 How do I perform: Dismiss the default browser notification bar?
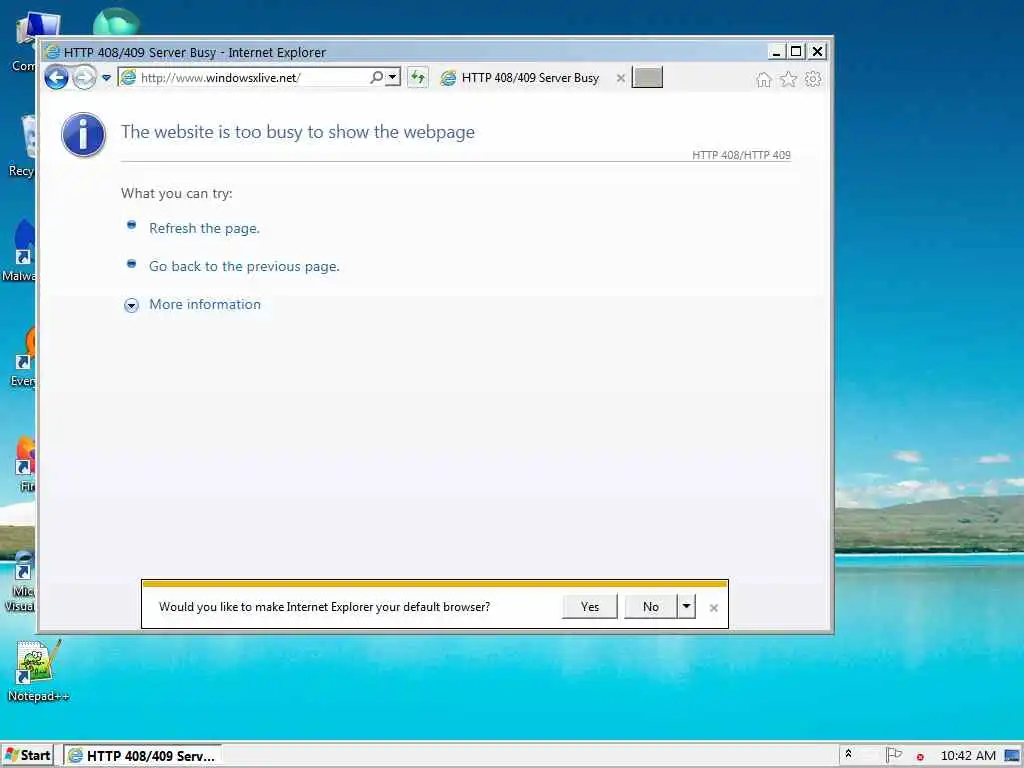(x=714, y=608)
